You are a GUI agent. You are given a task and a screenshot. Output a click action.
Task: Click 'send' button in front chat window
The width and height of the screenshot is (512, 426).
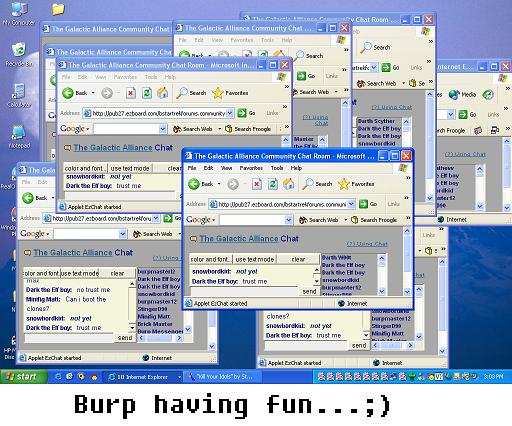click(309, 291)
